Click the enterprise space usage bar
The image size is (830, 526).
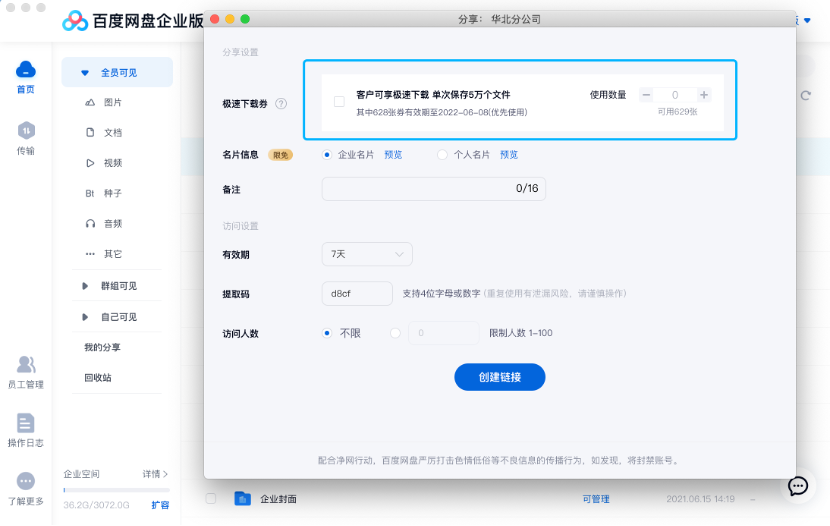tap(116, 490)
